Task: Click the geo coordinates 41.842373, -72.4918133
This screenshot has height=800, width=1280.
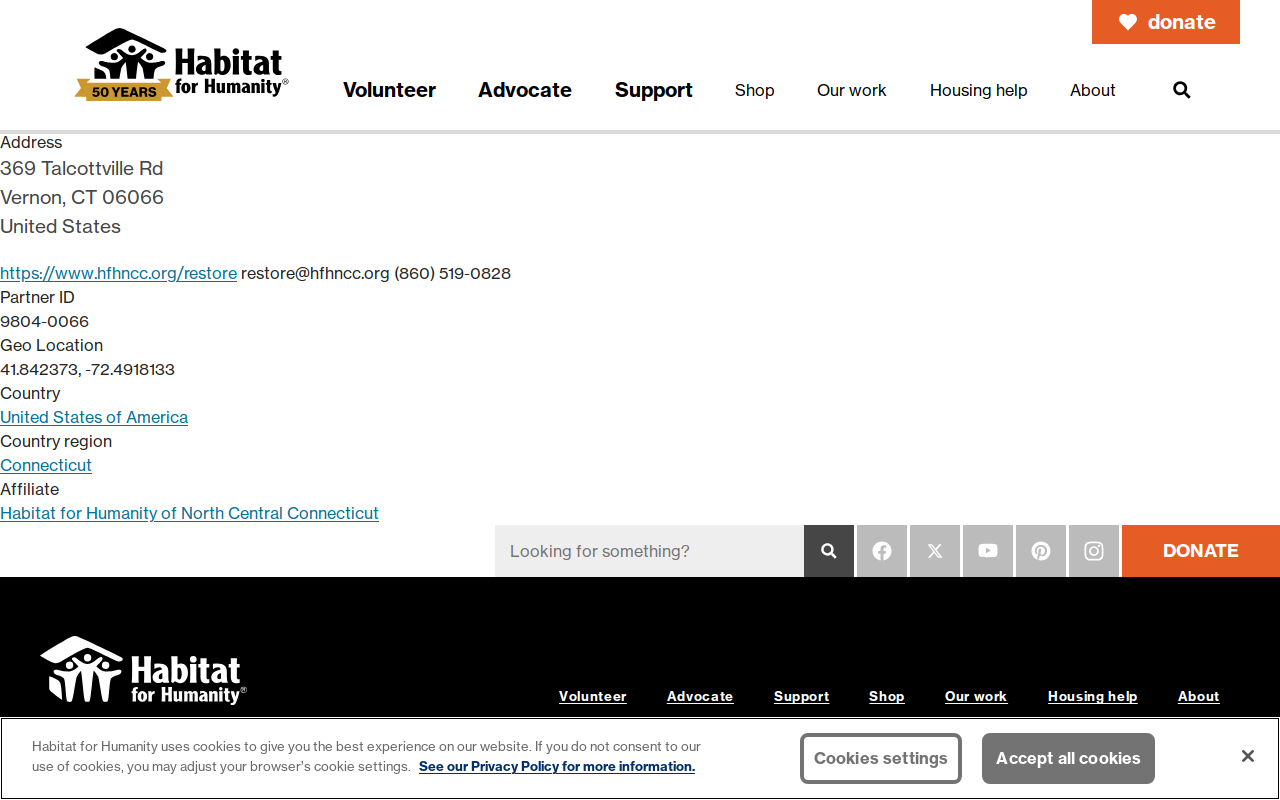Action: click(88, 369)
